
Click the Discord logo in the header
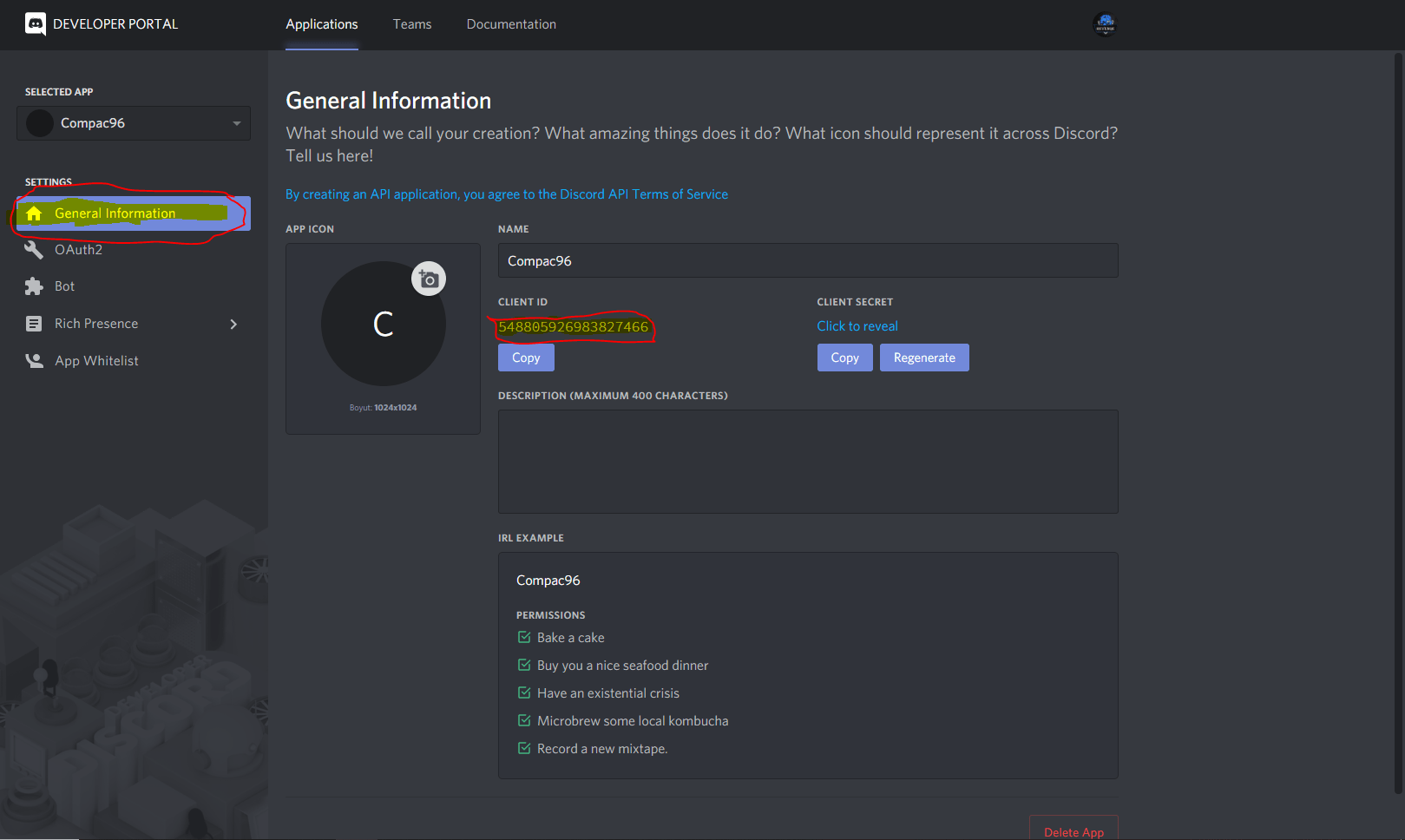coord(36,24)
